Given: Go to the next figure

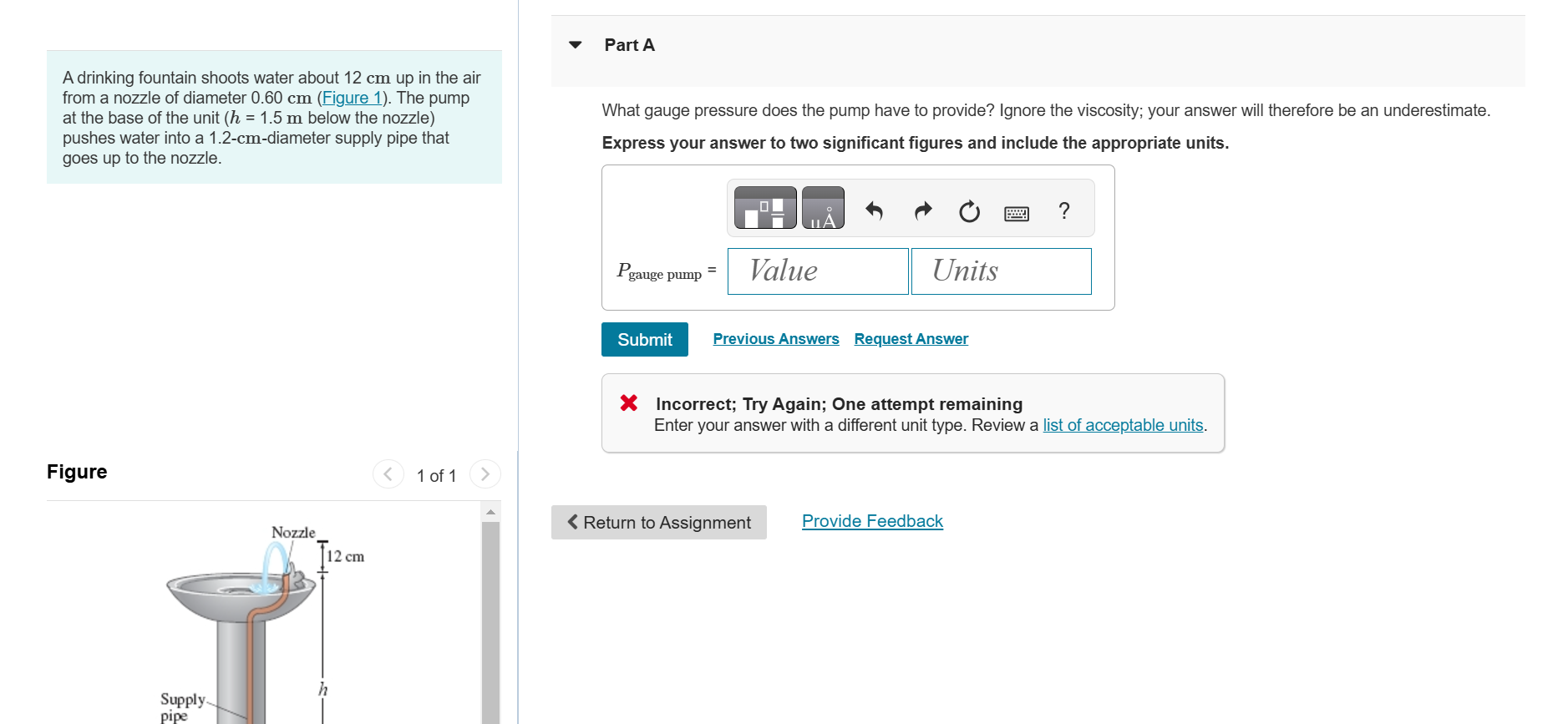Looking at the screenshot, I should 485,474.
